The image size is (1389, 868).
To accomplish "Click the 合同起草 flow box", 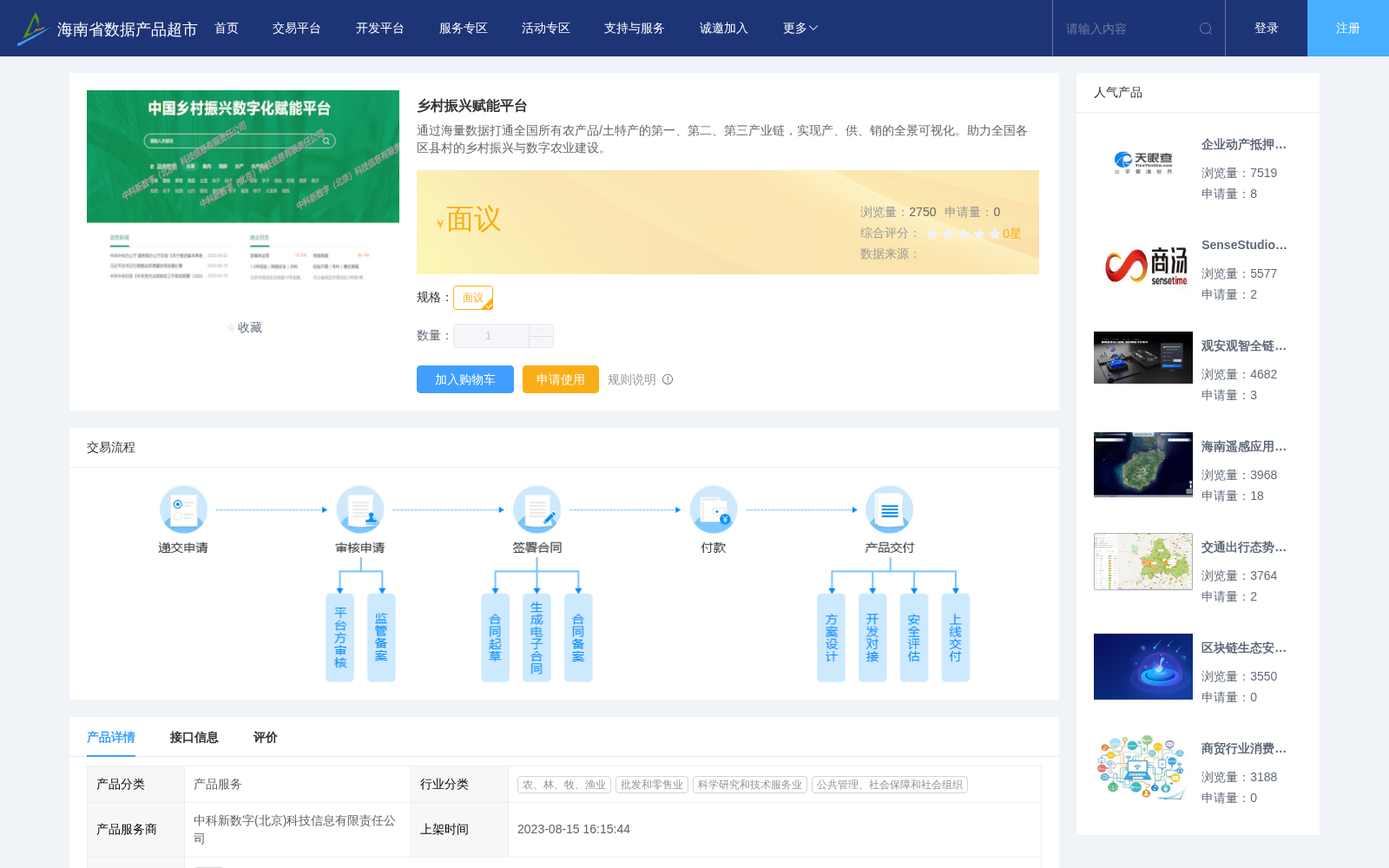I will 495,638.
